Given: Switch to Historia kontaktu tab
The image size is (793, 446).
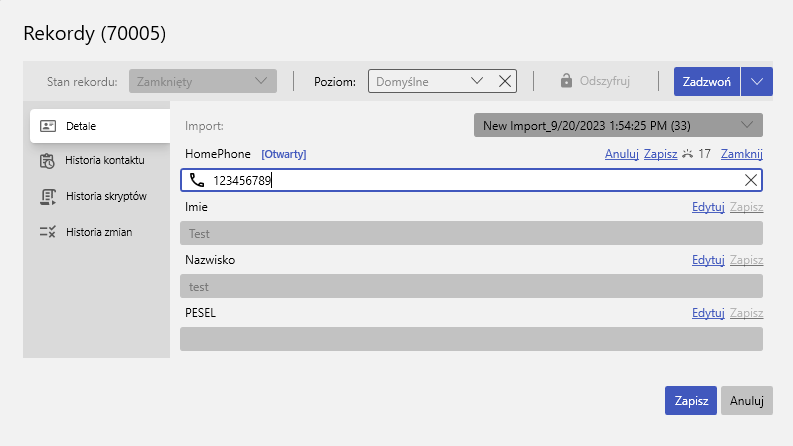Looking at the screenshot, I should click(x=104, y=161).
